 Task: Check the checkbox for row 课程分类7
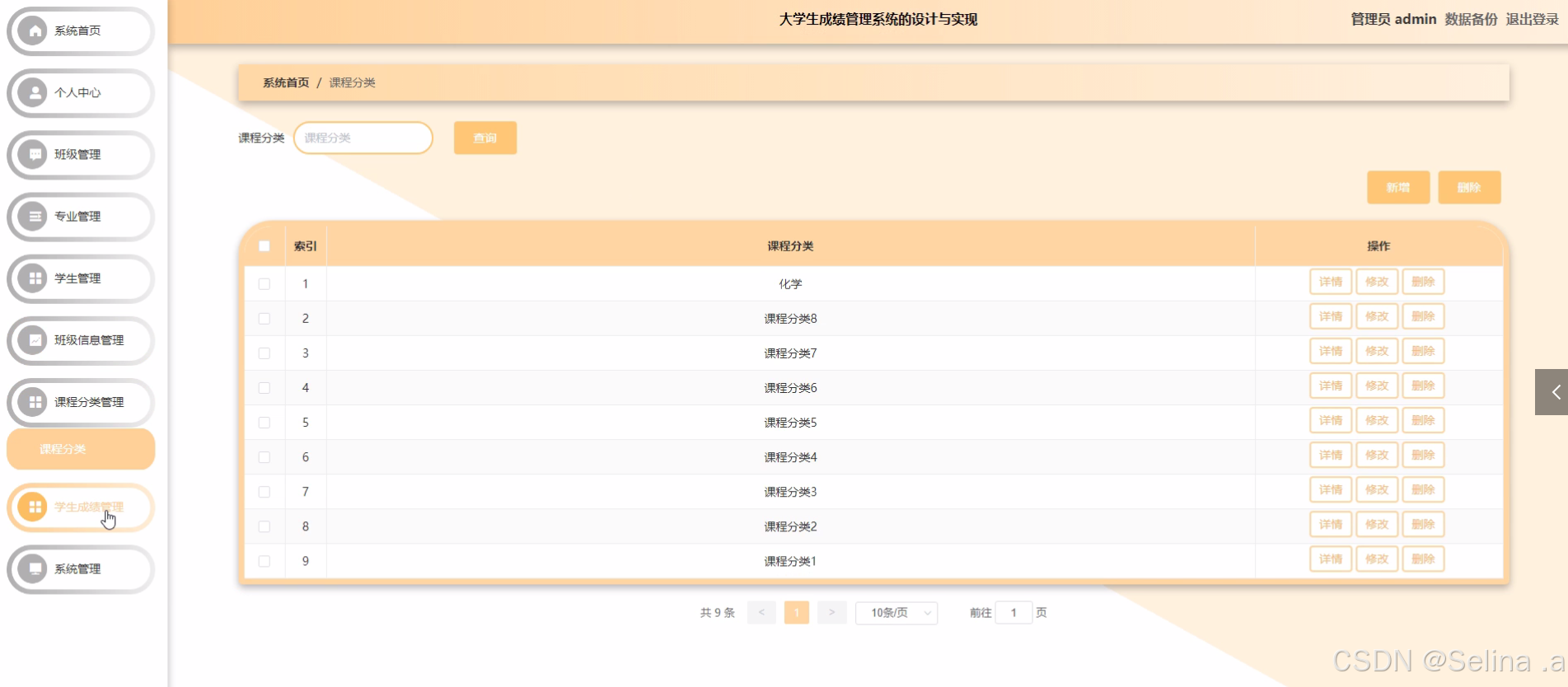[x=264, y=353]
